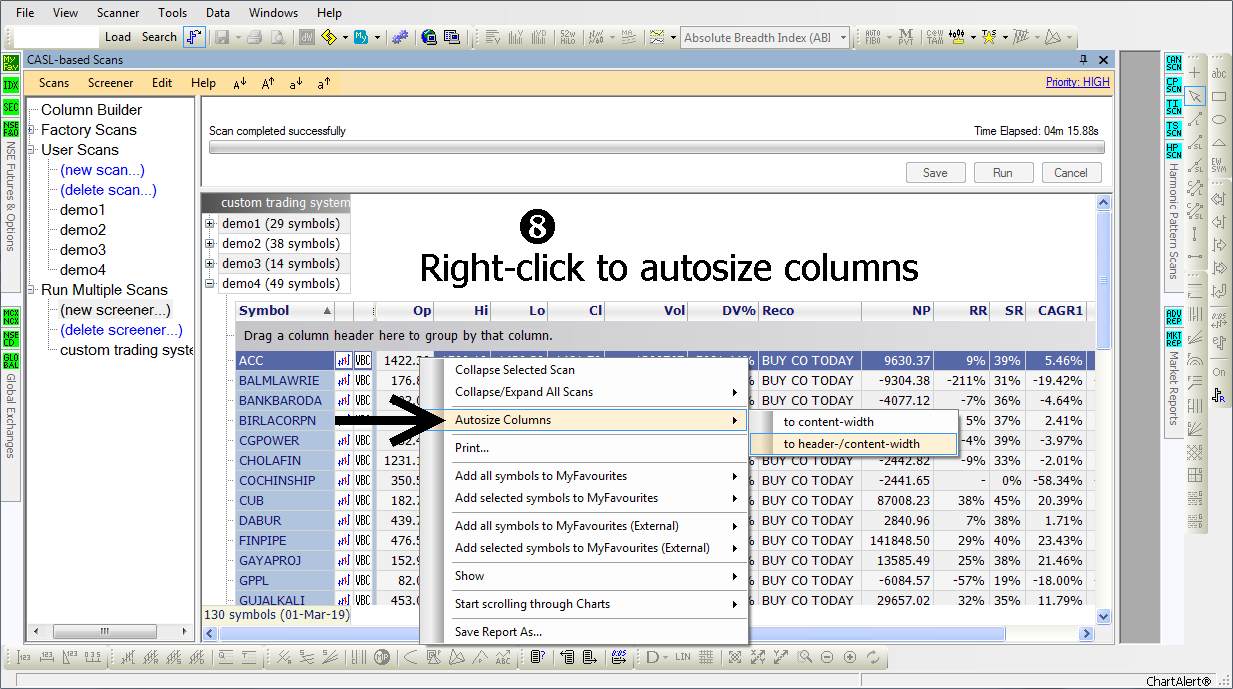Viewport: 1233px width, 689px height.
Task: Select the abc text annotation tool
Action: (x=1219, y=73)
